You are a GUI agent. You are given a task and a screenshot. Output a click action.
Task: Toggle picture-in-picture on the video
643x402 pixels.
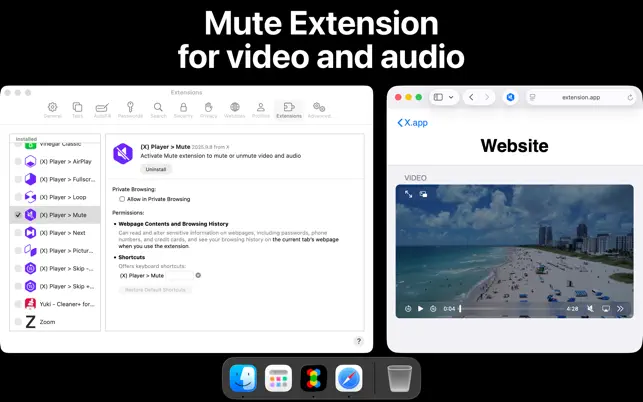423,194
